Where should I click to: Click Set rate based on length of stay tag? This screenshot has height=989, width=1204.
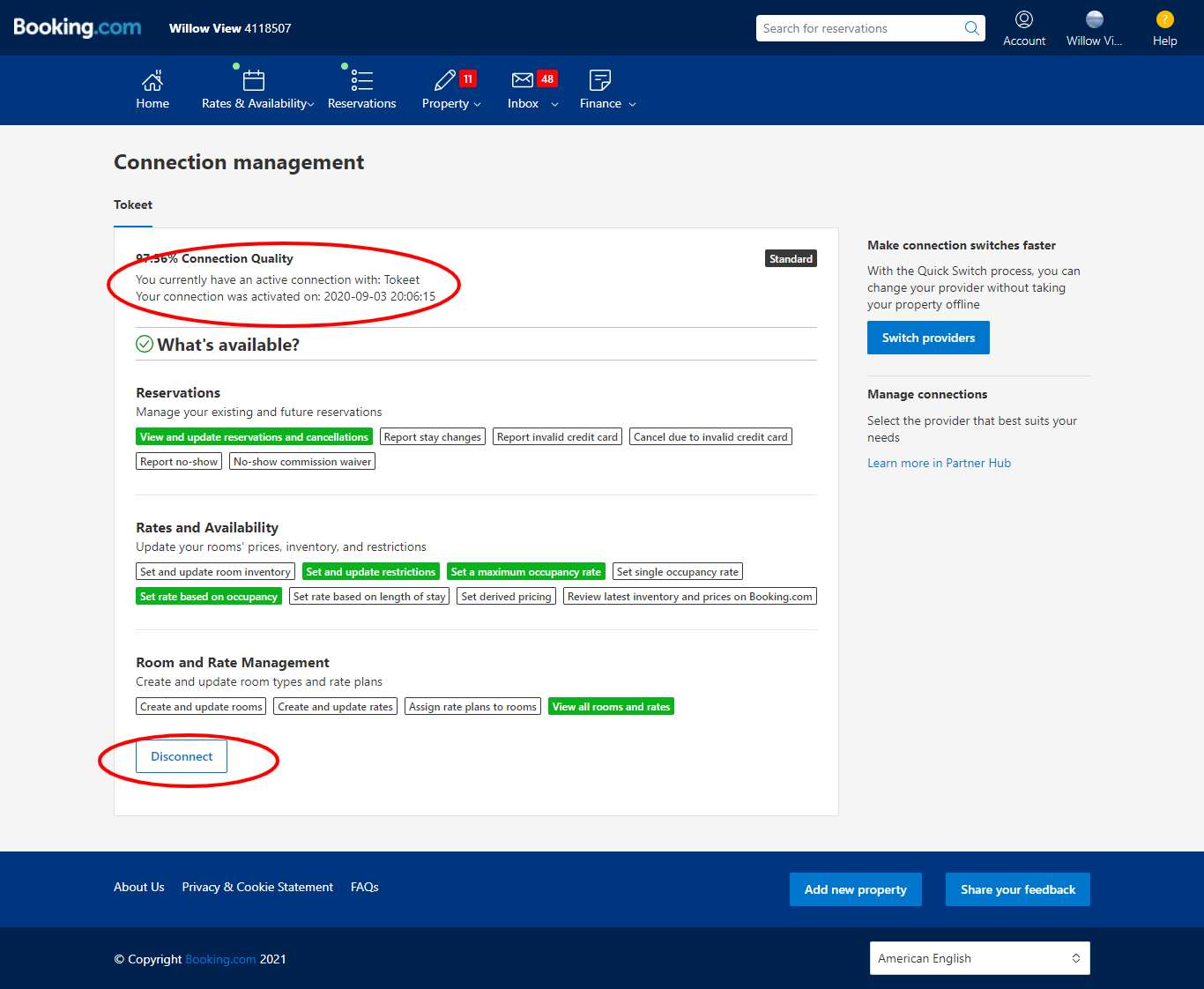tap(369, 596)
